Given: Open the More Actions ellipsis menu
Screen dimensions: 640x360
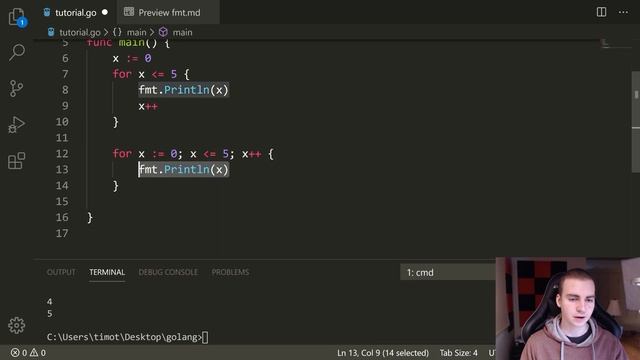Looking at the screenshot, I should (623, 12).
